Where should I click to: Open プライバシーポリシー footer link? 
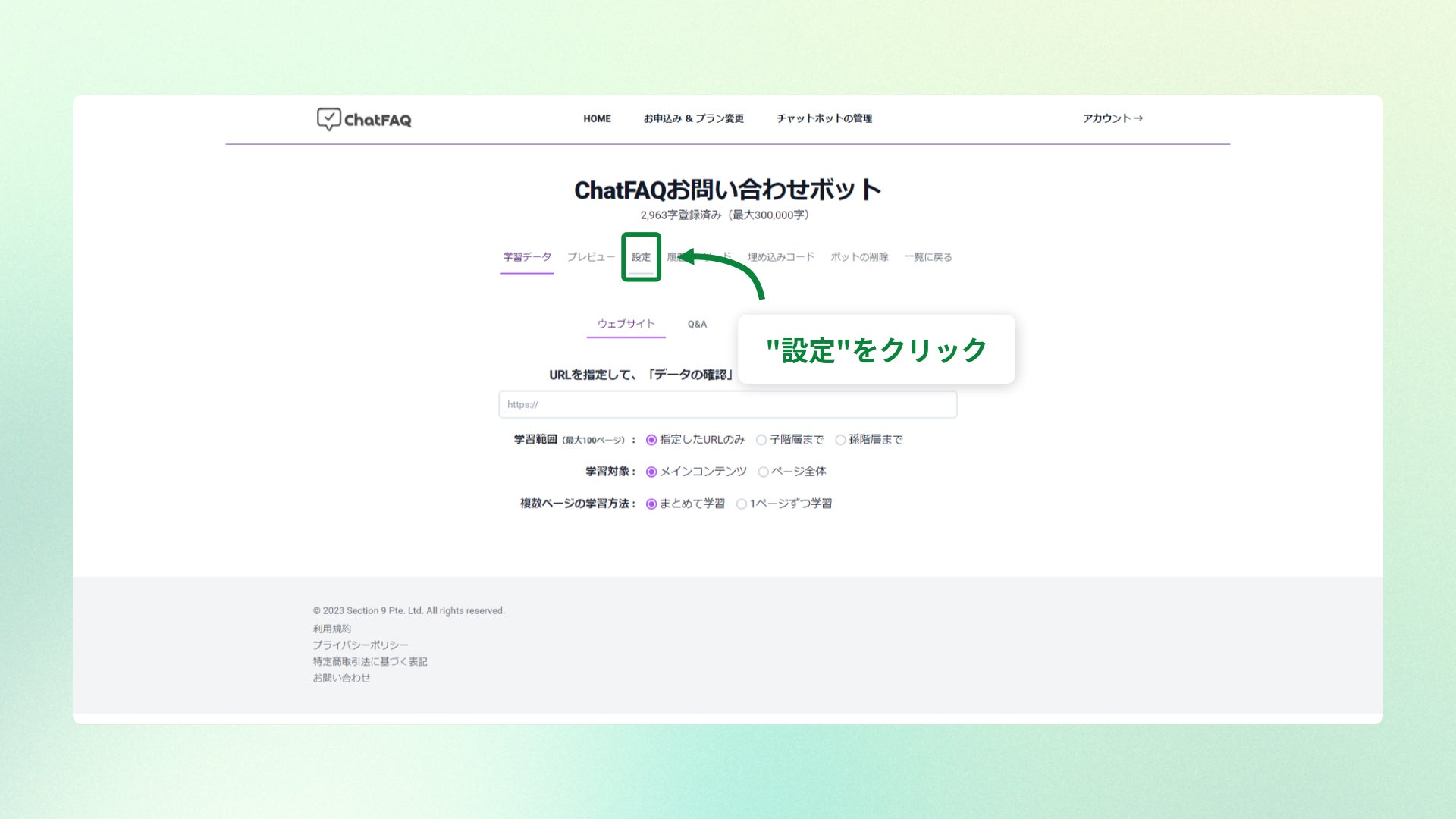pos(360,645)
